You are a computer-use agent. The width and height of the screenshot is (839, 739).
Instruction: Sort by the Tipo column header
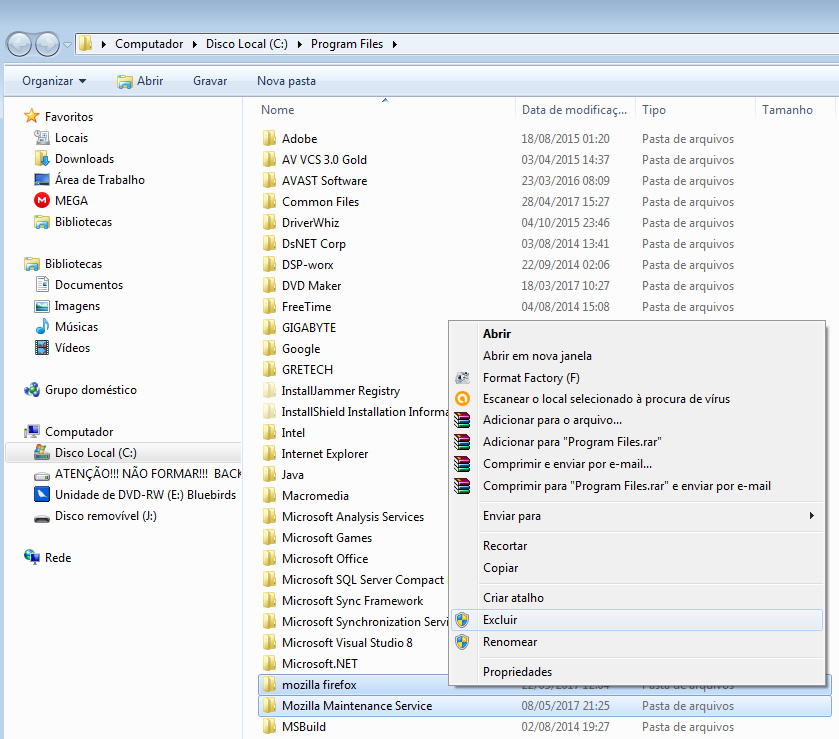(x=653, y=110)
